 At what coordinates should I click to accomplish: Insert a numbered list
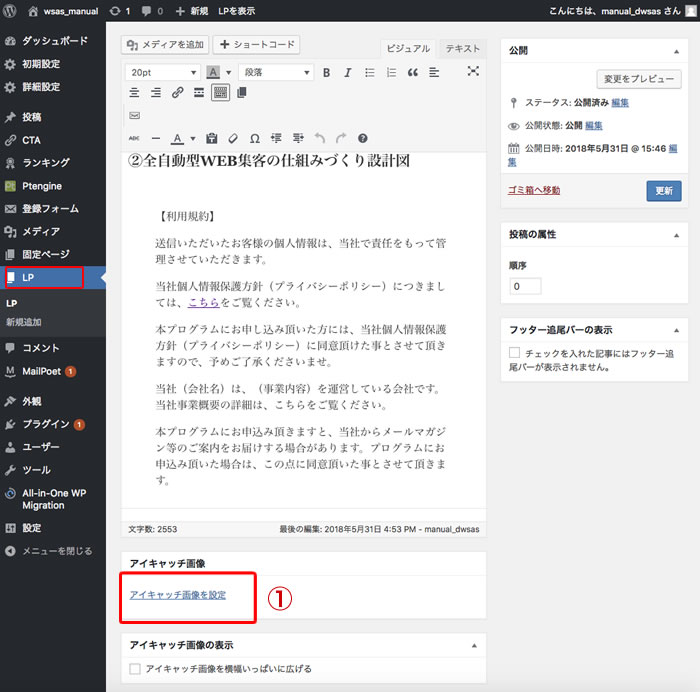pos(391,73)
